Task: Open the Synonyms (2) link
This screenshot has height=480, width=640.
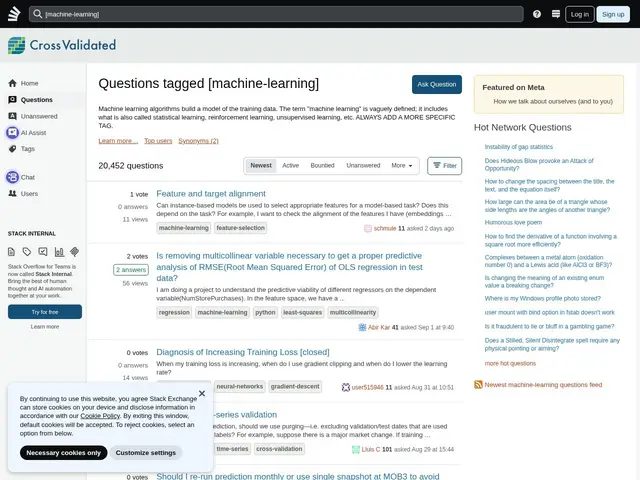Action: [198, 141]
